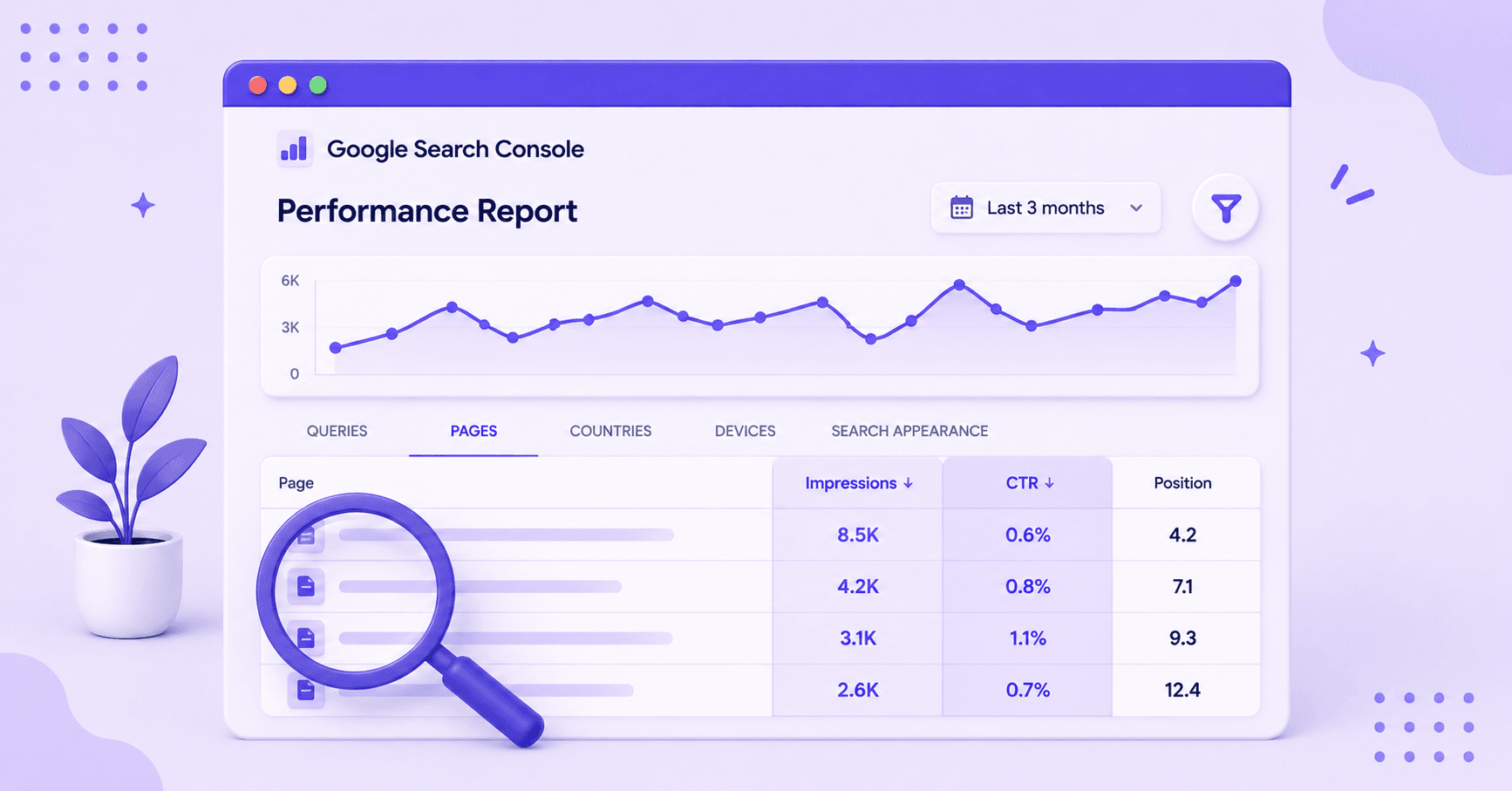Image resolution: width=1512 pixels, height=791 pixels.
Task: Click the 0.6% CTR value
Action: 1028,535
